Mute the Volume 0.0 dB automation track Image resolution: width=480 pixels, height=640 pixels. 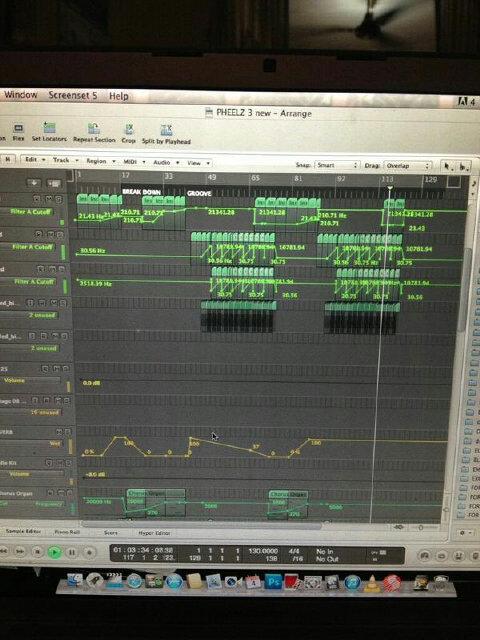[56, 369]
